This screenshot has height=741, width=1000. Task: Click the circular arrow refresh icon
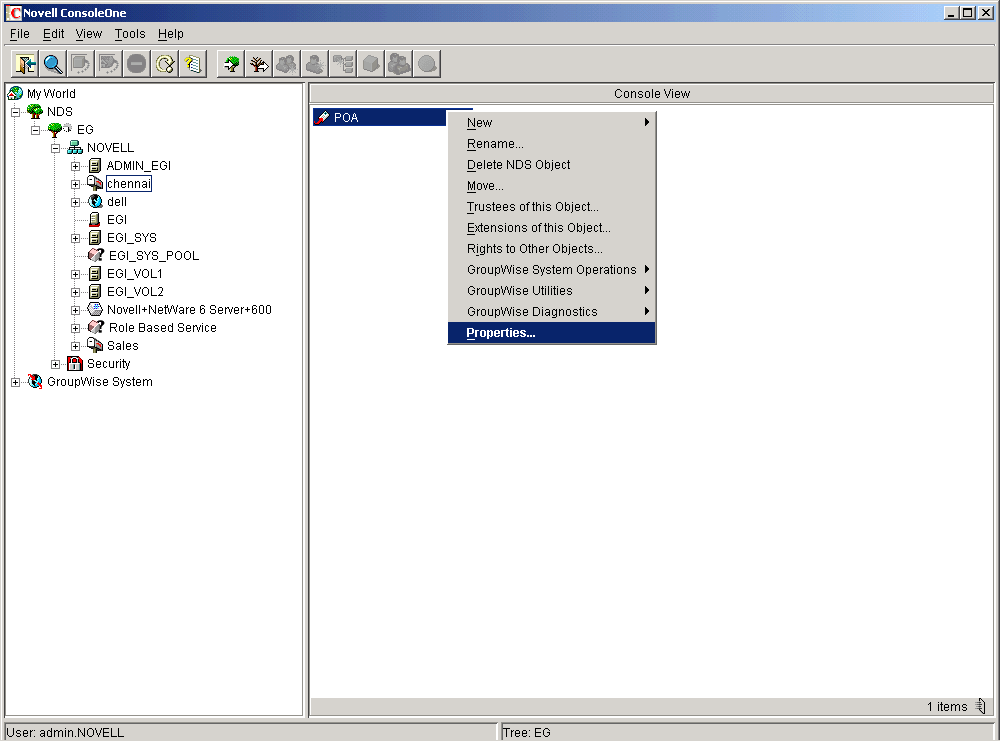pyautogui.click(x=165, y=64)
